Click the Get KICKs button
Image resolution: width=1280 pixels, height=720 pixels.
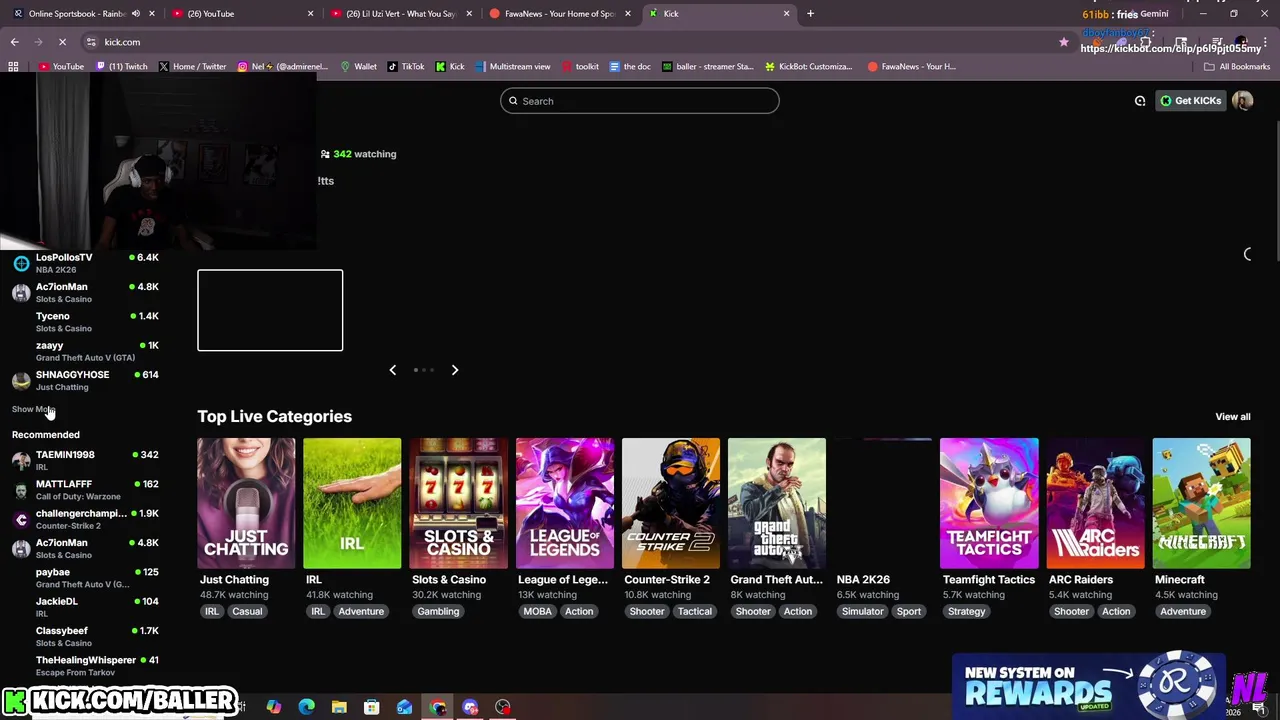click(1190, 101)
